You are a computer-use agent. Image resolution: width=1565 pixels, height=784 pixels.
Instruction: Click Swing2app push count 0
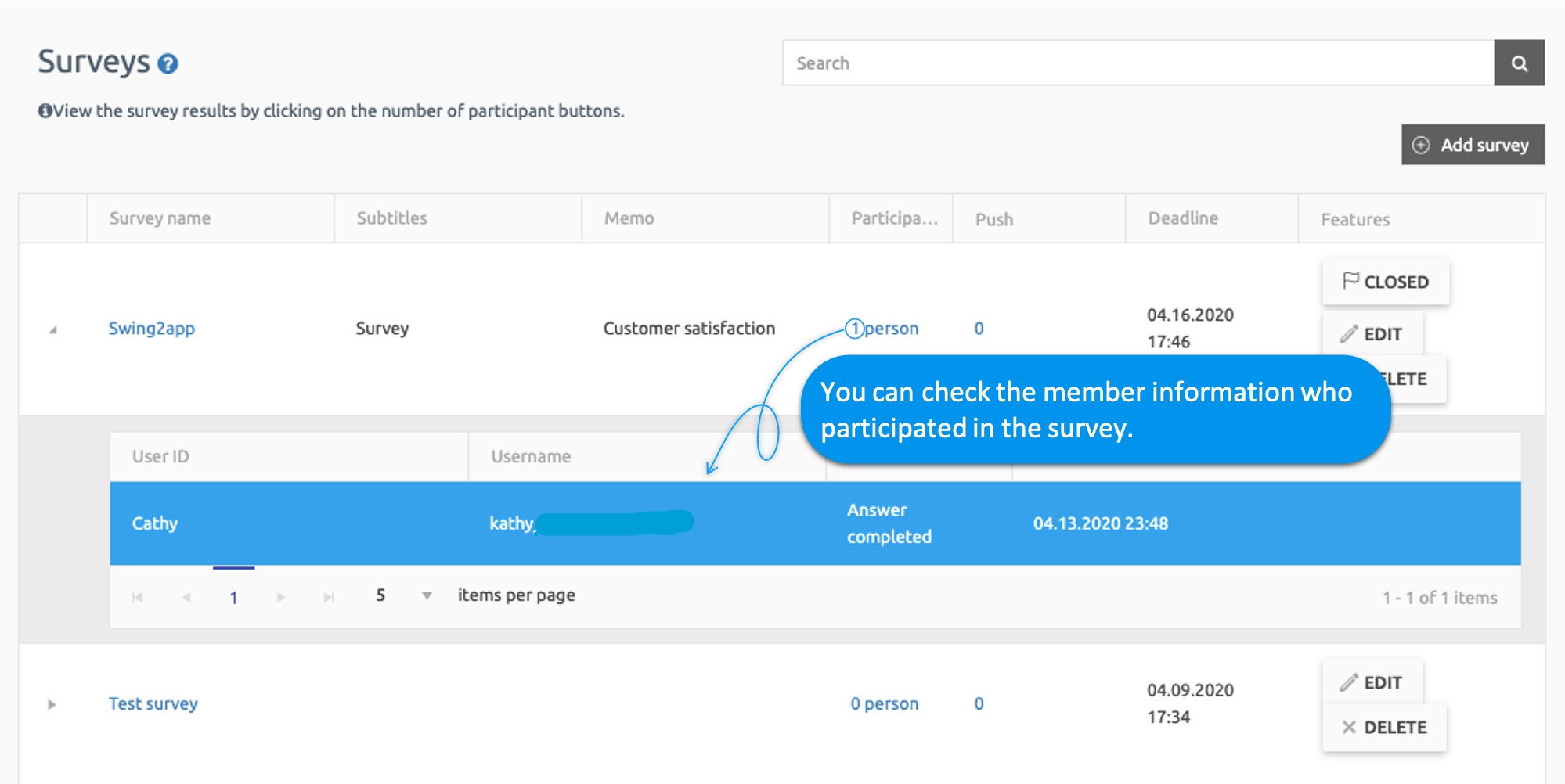[x=979, y=329]
